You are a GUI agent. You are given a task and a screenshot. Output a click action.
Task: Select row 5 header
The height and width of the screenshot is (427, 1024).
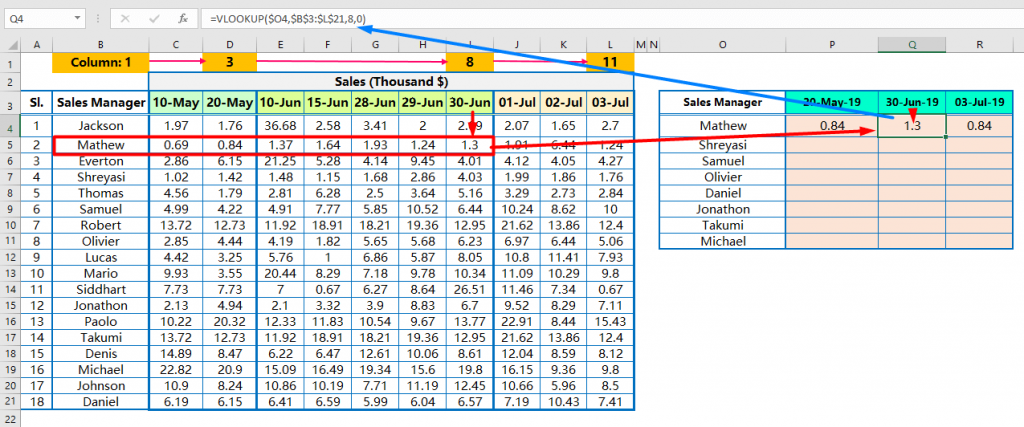point(11,144)
